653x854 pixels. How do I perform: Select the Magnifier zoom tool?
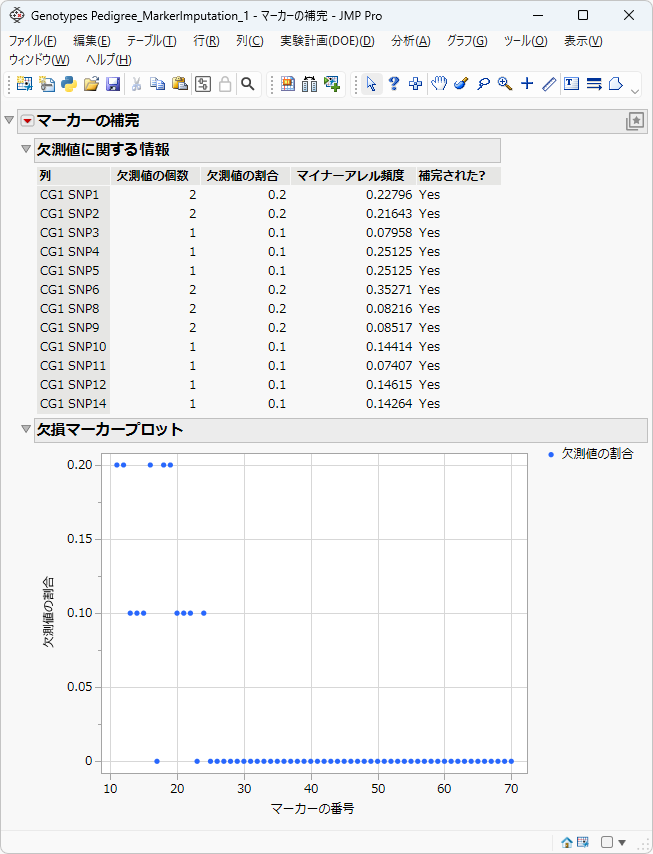[x=505, y=84]
